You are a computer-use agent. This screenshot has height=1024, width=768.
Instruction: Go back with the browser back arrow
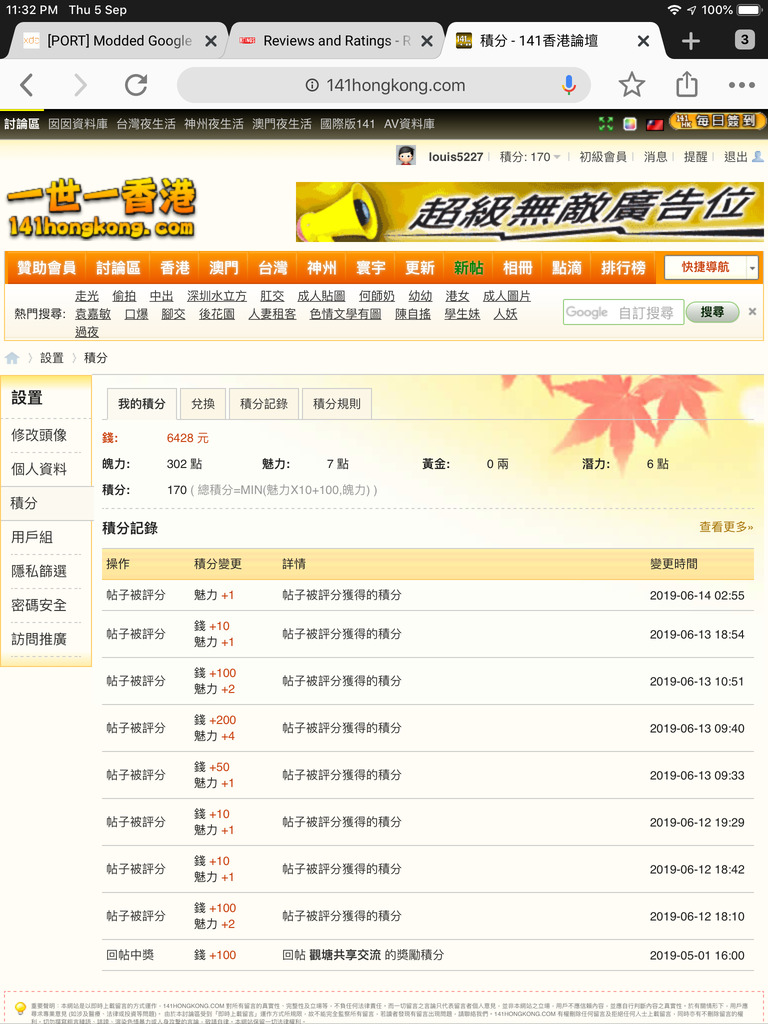click(27, 85)
